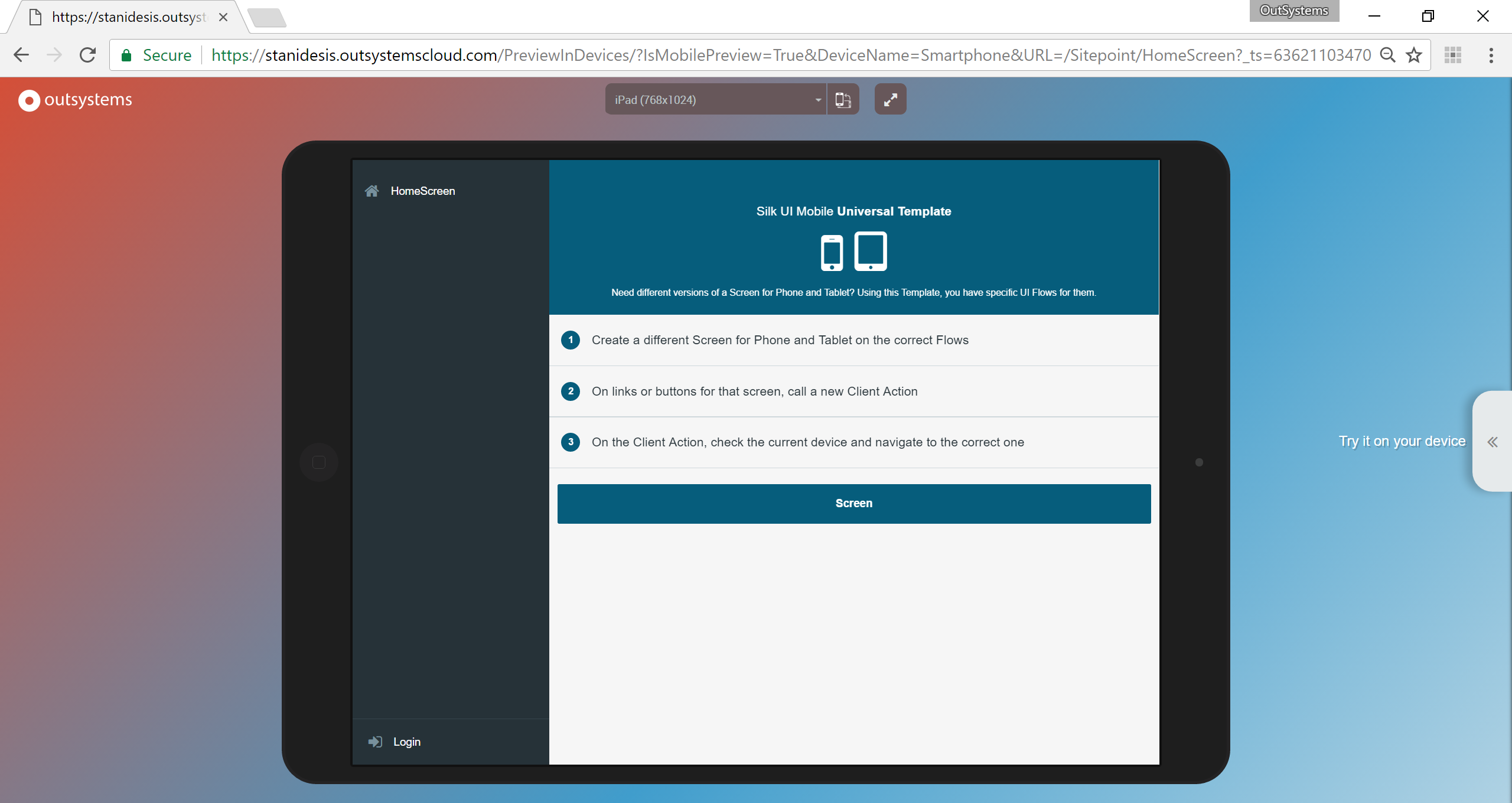Open the iPad (768x1024) device dropdown

pyautogui.click(x=716, y=100)
